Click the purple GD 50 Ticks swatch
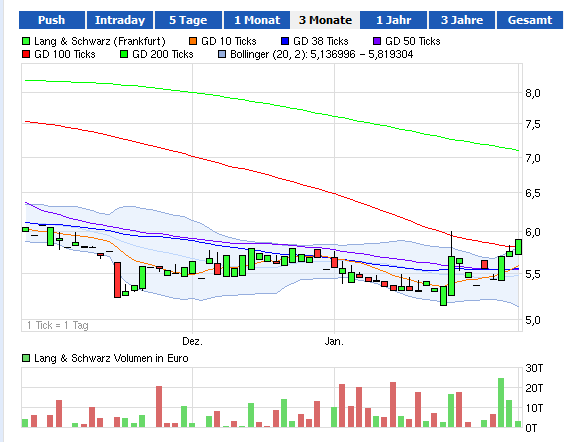 point(377,41)
